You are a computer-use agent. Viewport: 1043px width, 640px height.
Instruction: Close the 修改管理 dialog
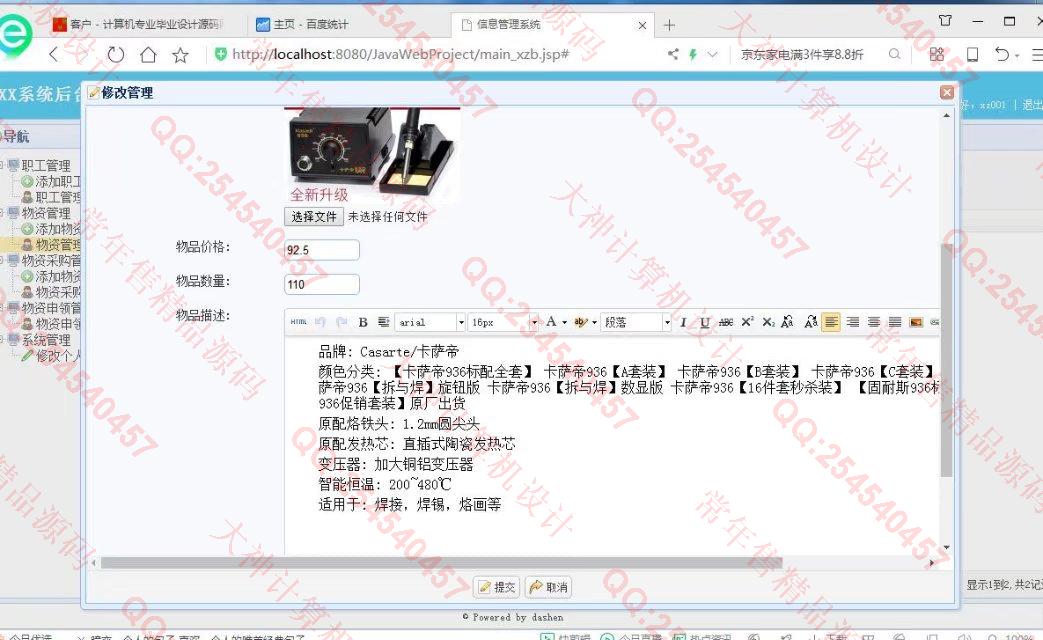947,92
